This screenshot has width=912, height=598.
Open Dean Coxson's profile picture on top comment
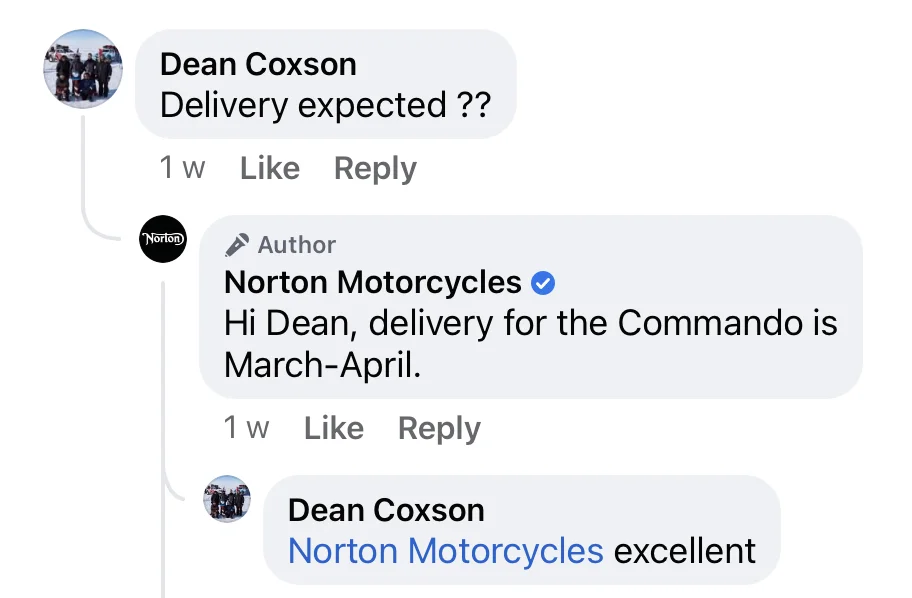[82, 69]
